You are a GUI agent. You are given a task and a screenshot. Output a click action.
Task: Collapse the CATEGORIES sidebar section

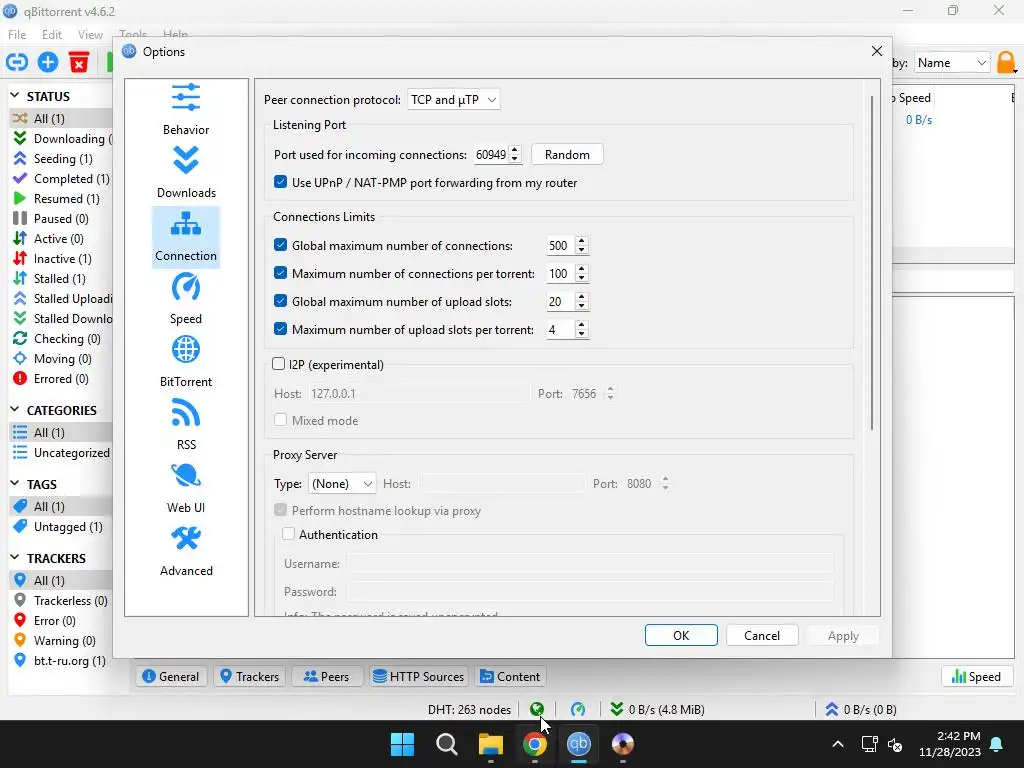(15, 410)
